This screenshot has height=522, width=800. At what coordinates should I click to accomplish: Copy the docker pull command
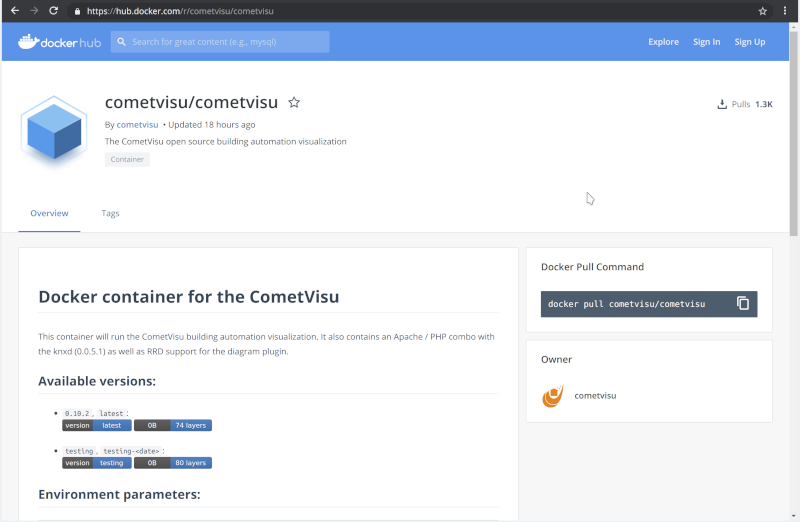(x=743, y=303)
